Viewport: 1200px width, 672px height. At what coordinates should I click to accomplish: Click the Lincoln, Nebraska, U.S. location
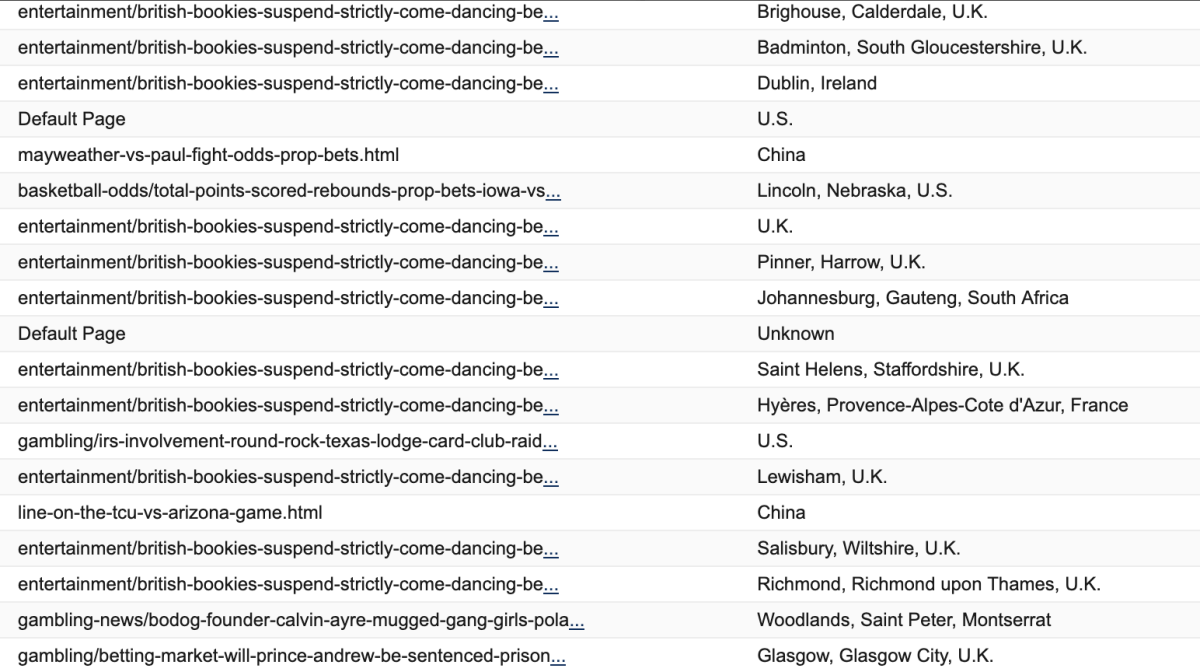pos(854,191)
